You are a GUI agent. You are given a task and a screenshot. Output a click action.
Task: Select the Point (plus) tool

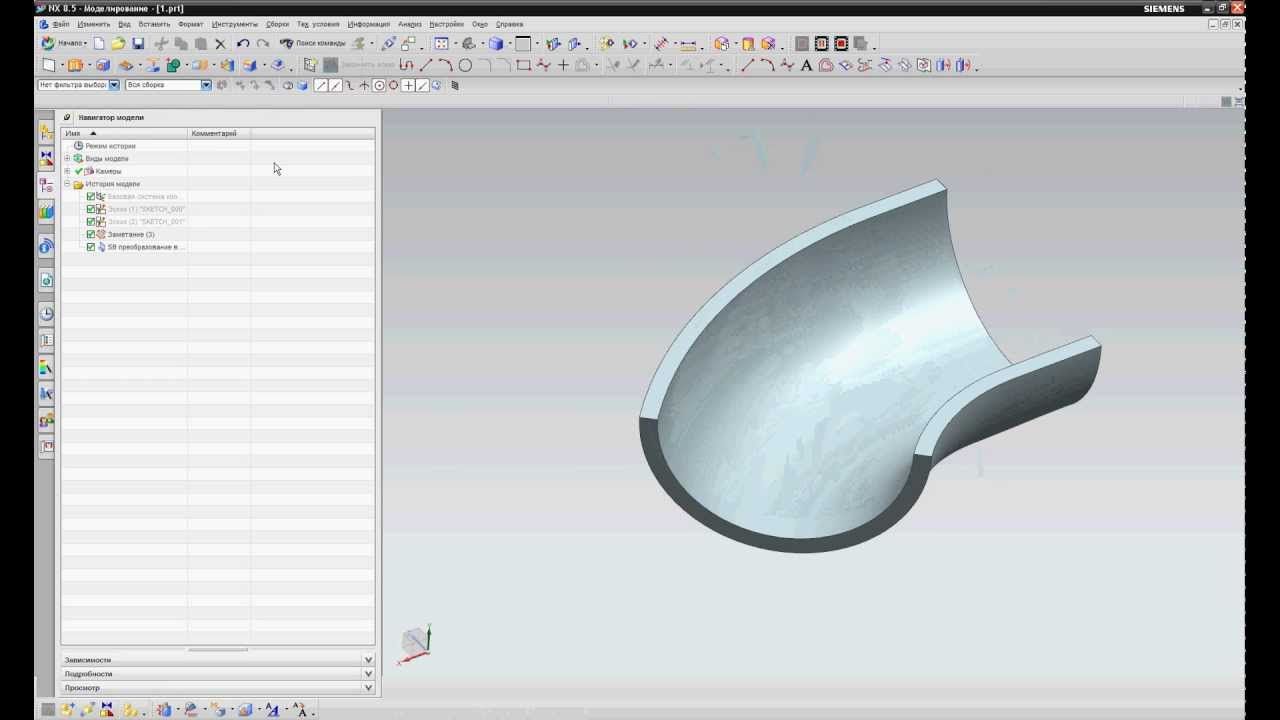pos(563,65)
